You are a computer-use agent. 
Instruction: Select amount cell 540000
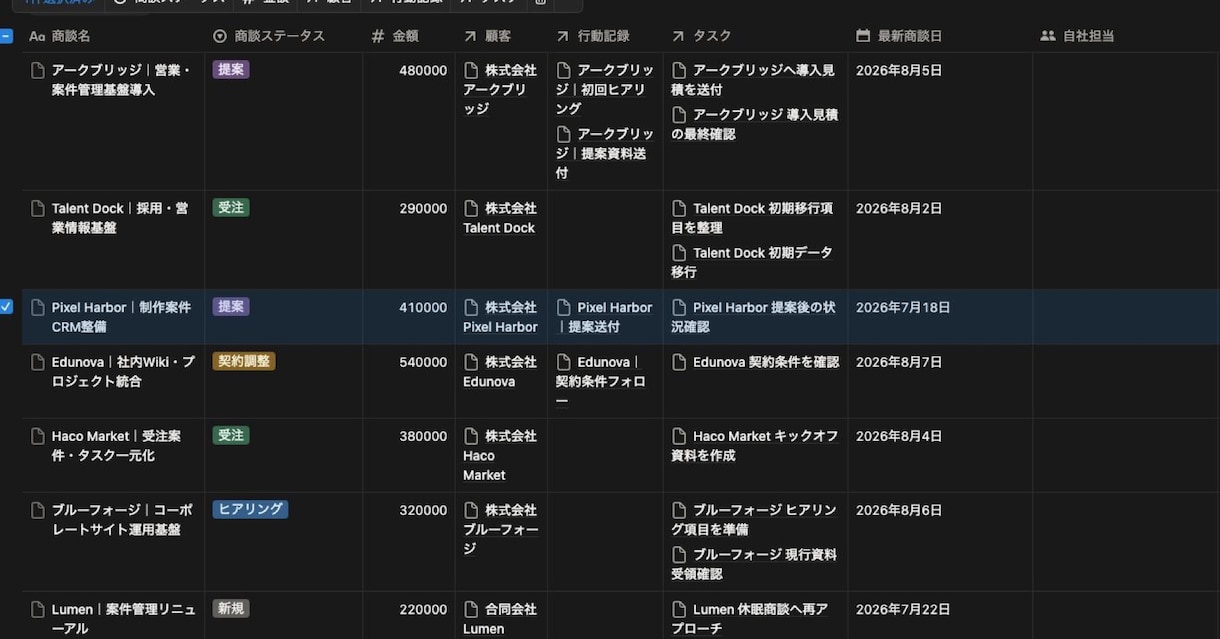[409, 381]
